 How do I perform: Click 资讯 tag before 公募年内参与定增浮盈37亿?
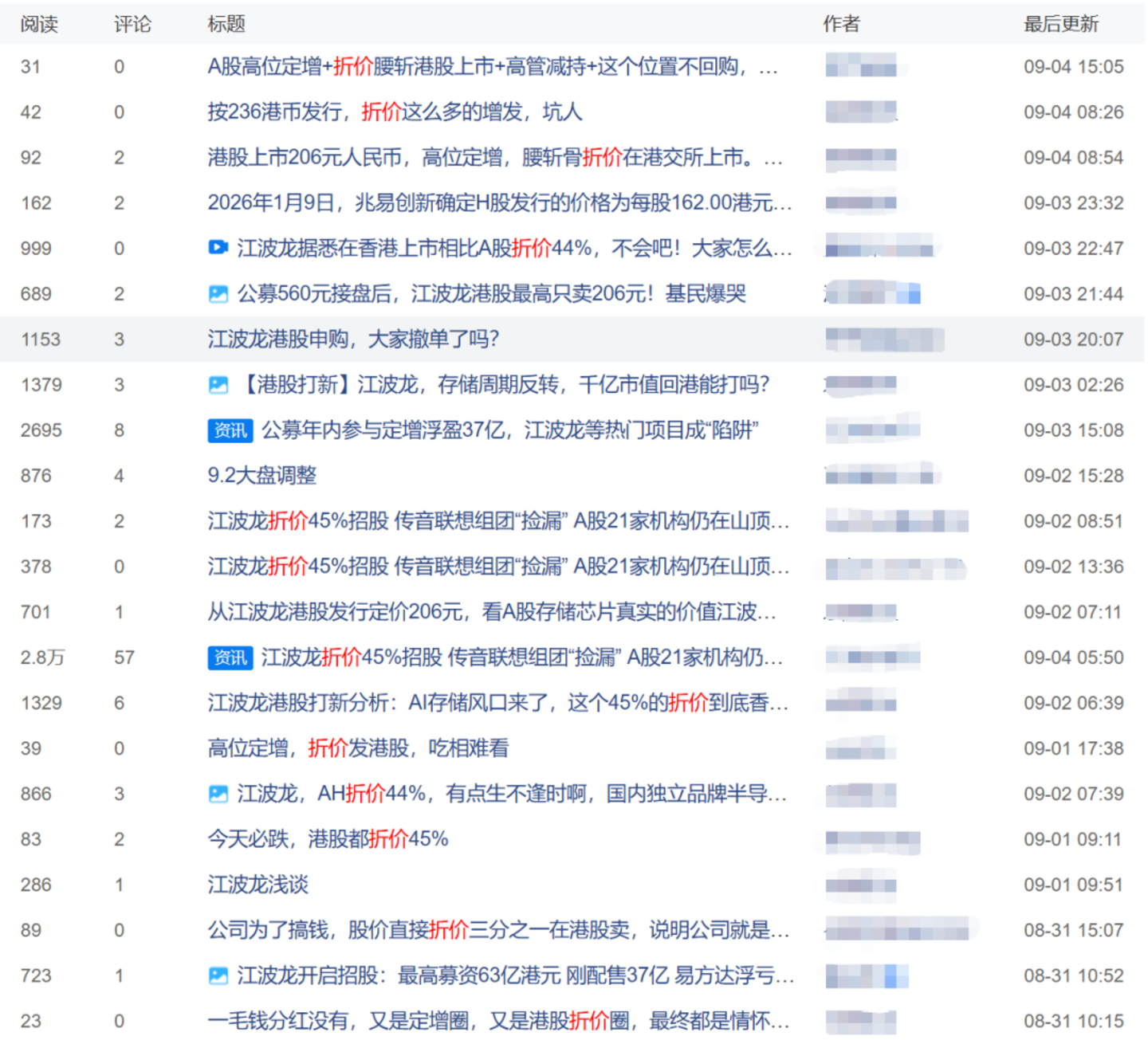[230, 430]
